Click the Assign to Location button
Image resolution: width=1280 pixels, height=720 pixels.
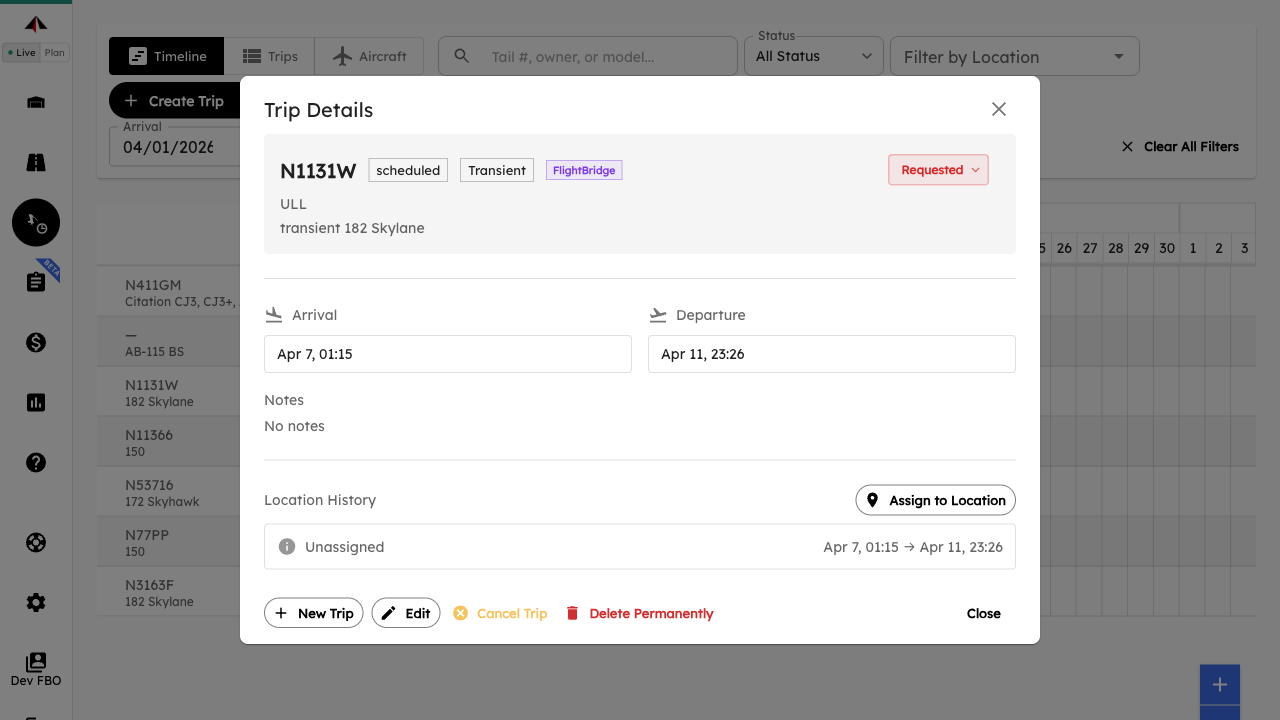point(935,500)
